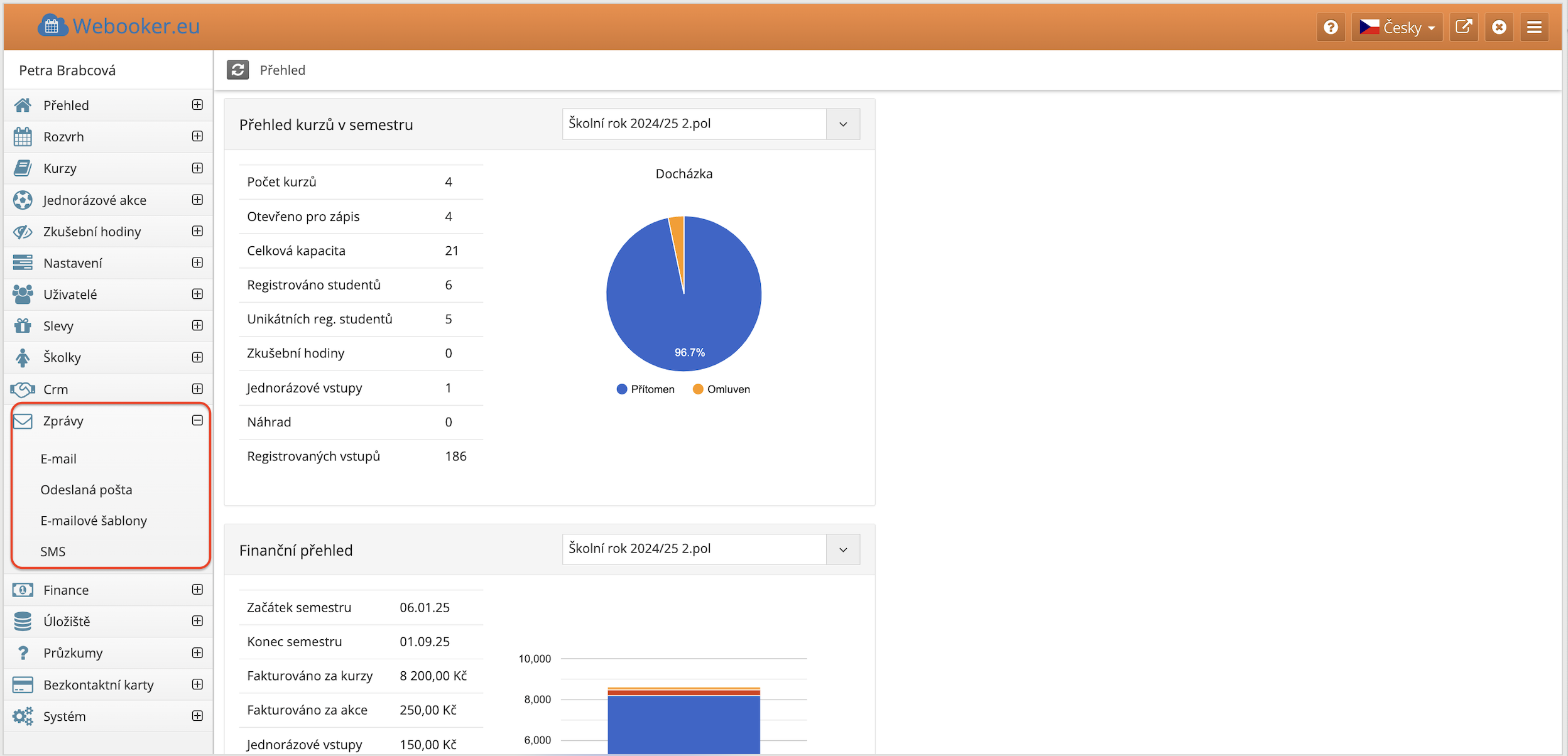Viewport: 1568px width, 756px height.
Task: Click the Webooker.eu logo link
Action: (119, 26)
